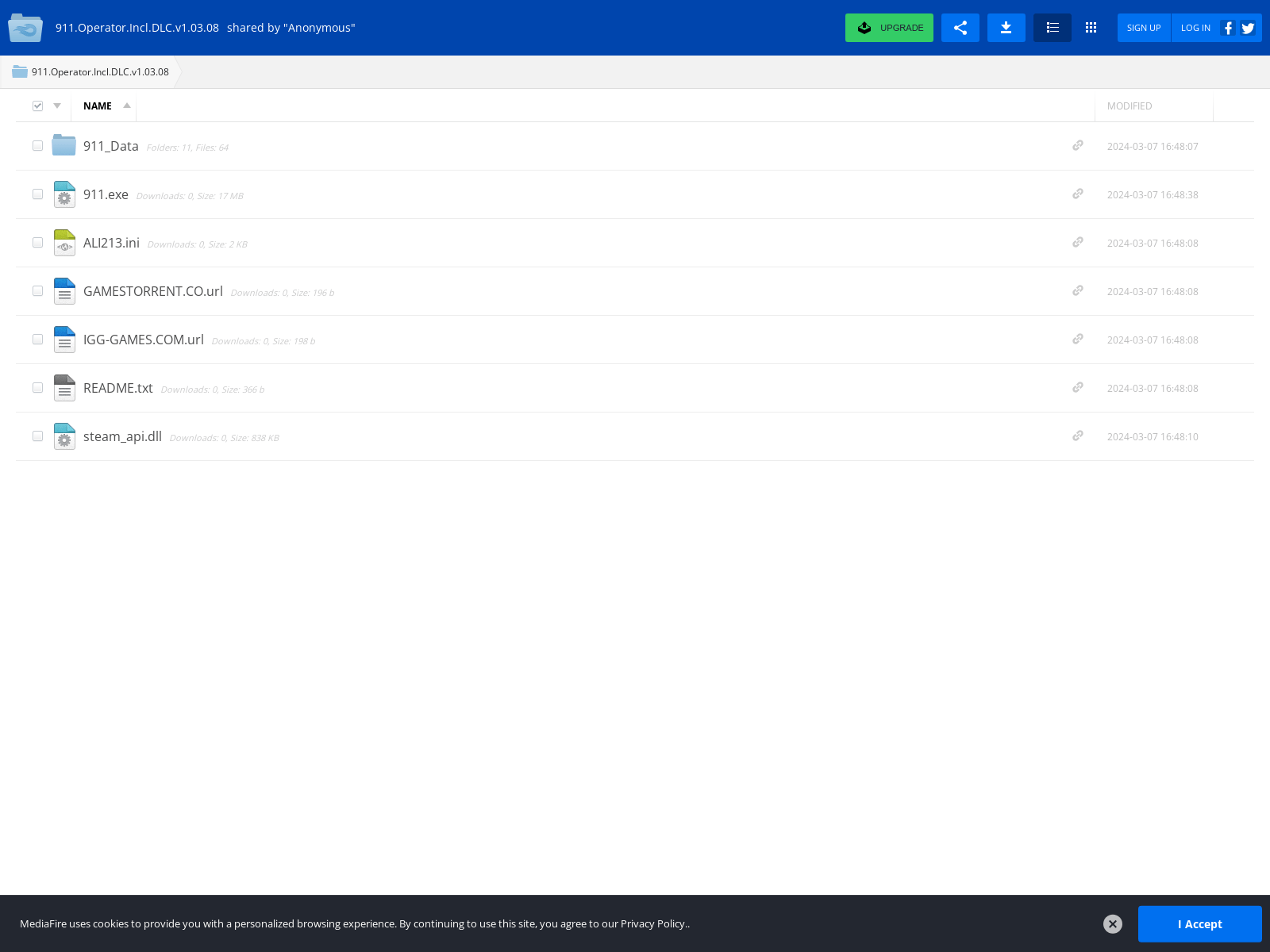This screenshot has height=952, width=1270.
Task: Open the ALI213.ini file name
Action: 111,243
